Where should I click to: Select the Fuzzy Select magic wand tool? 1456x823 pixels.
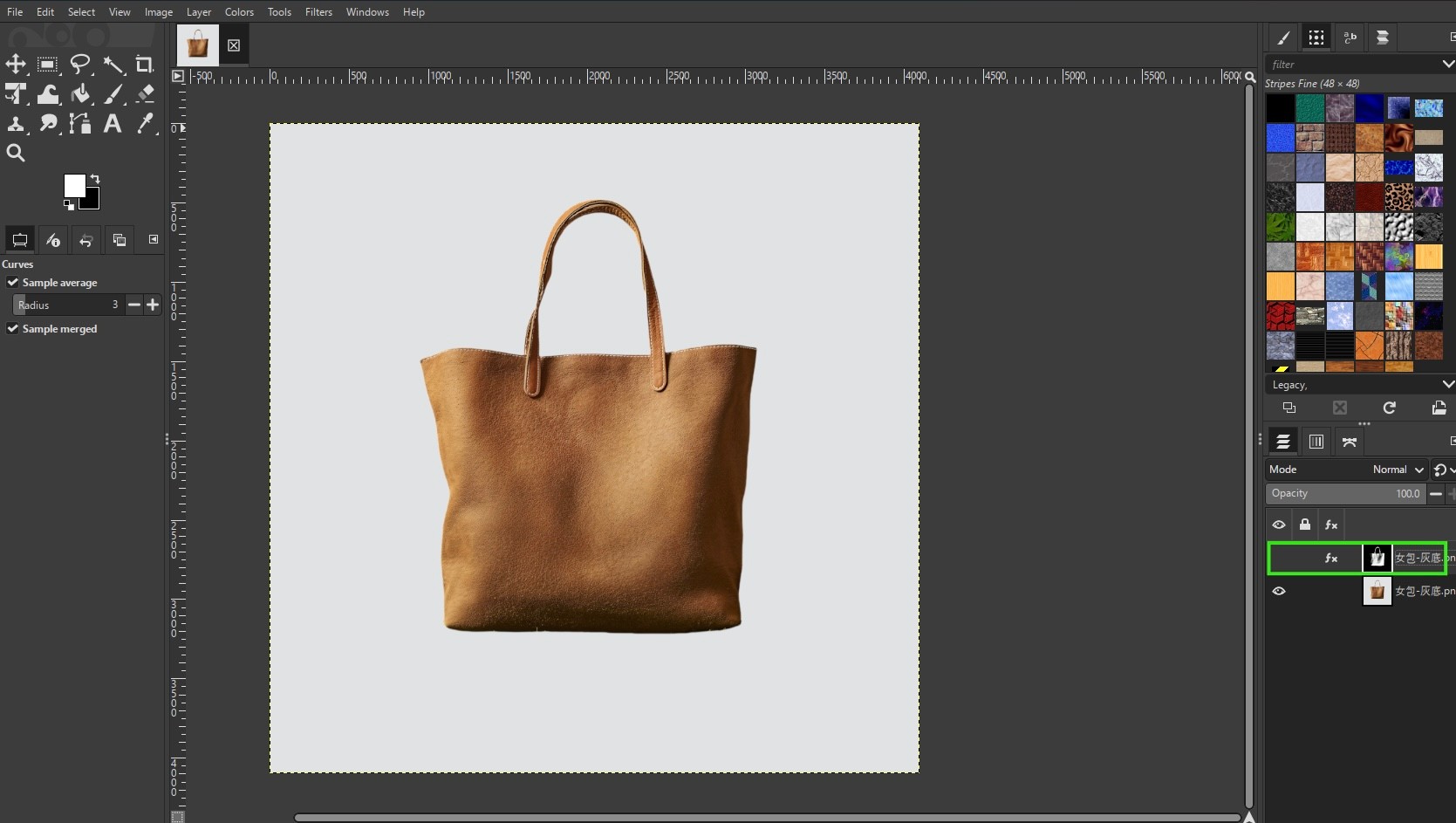point(113,64)
